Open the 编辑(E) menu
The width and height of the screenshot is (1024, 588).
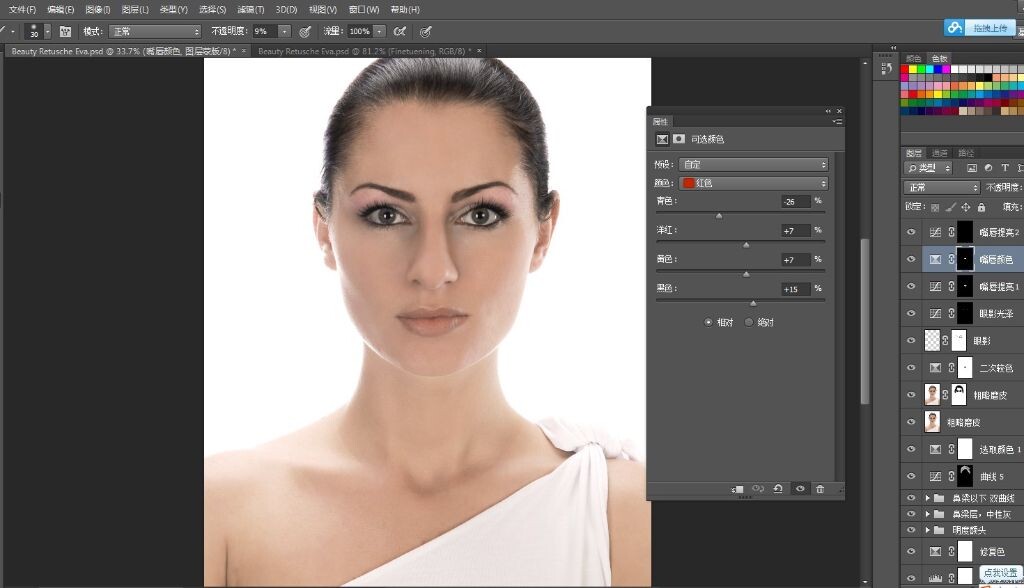(x=61, y=10)
